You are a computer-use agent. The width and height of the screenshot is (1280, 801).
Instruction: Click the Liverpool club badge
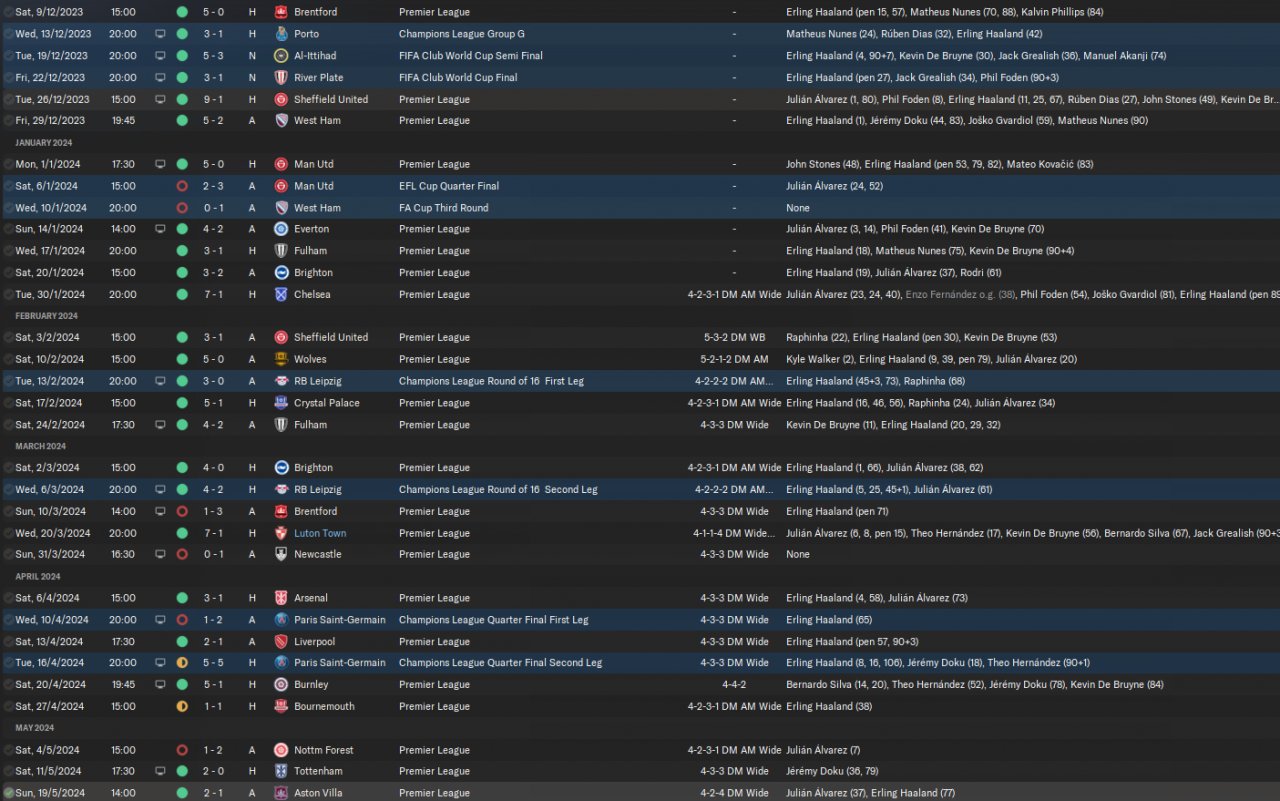coord(281,642)
